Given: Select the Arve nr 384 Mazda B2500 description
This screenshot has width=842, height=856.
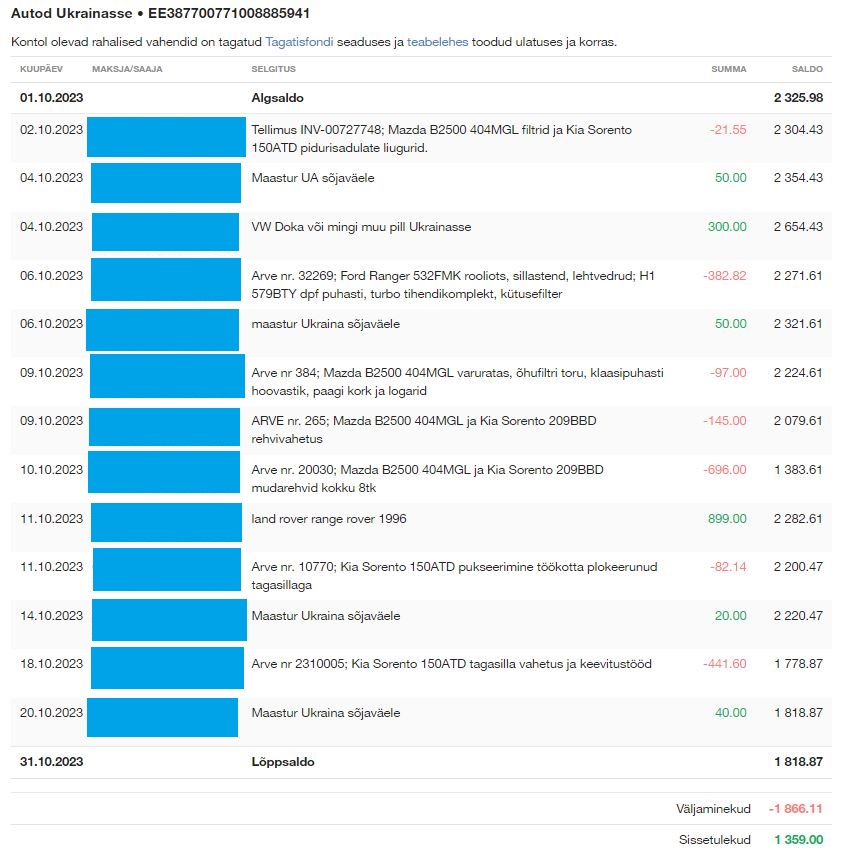Looking at the screenshot, I should [x=457, y=382].
